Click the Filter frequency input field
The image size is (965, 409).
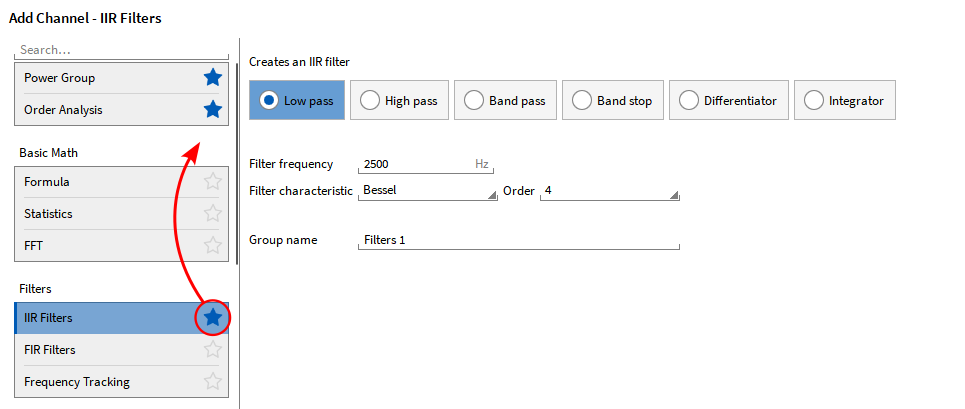415,164
